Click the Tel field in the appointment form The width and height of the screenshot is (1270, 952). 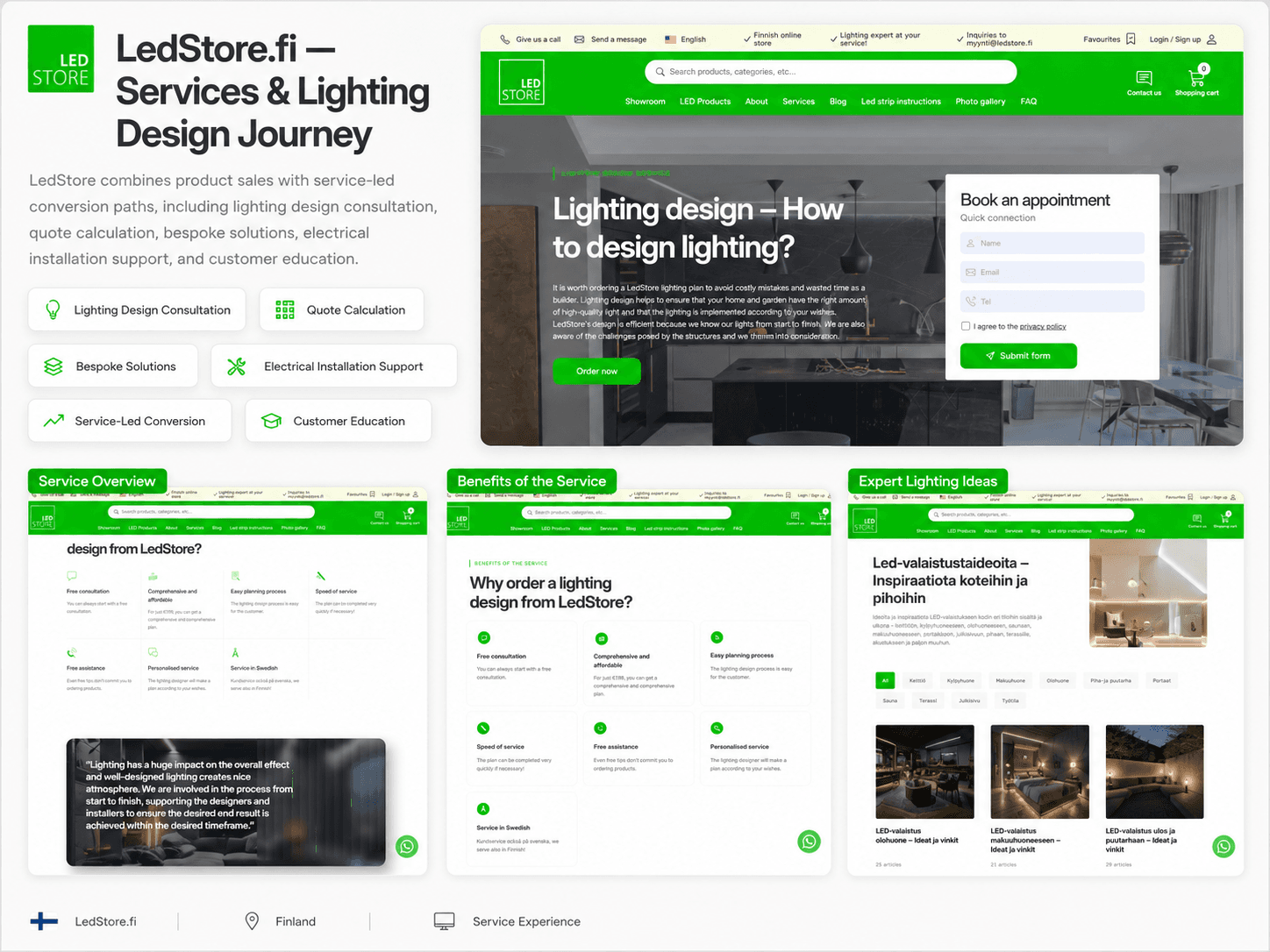[x=1052, y=301]
